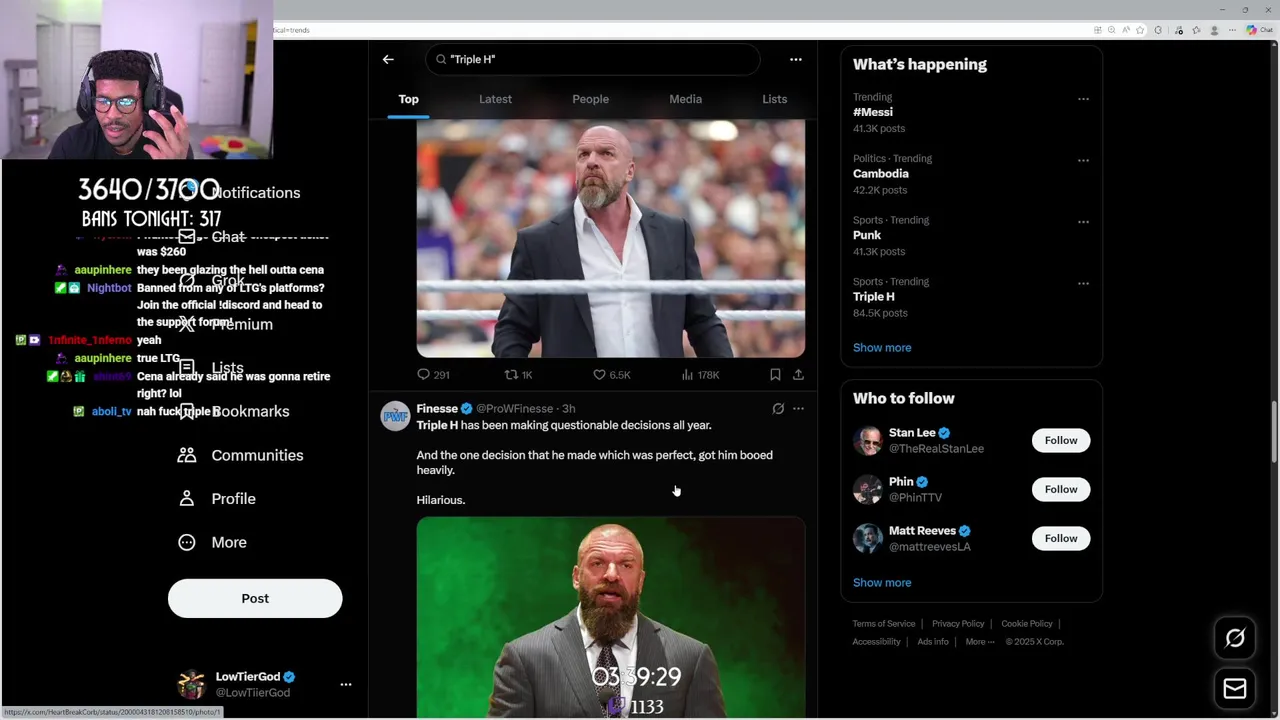Open Finesse's profile avatar
The width and height of the screenshot is (1280, 720).
[395, 416]
